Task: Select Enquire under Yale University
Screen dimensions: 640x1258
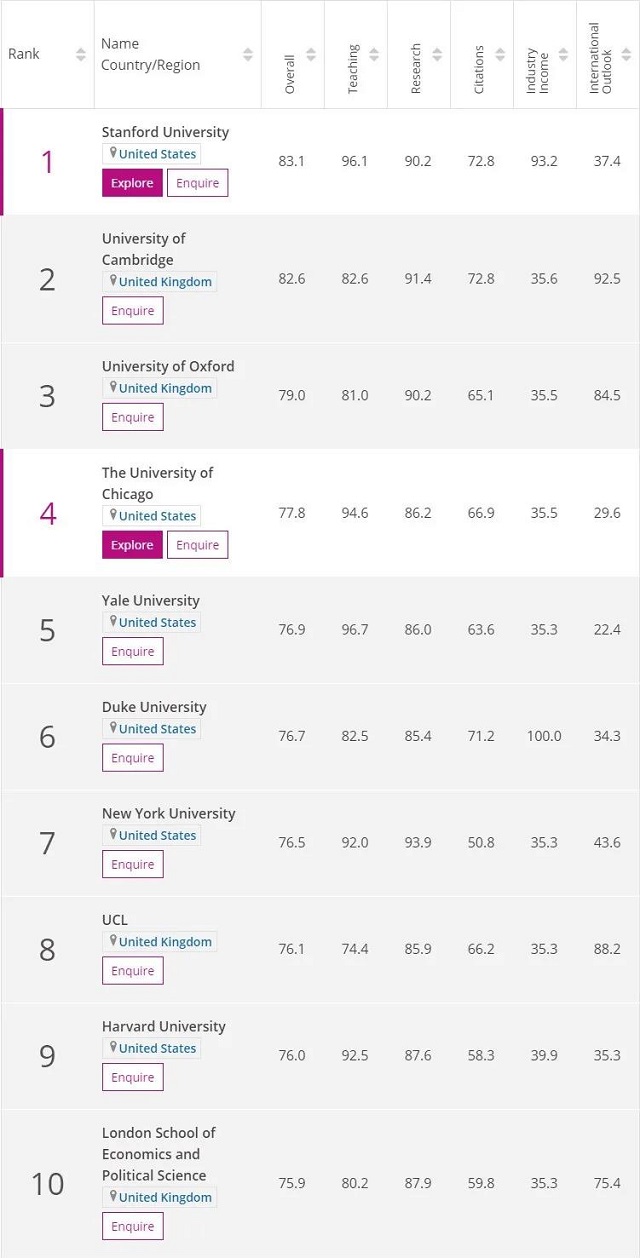Action: click(132, 651)
